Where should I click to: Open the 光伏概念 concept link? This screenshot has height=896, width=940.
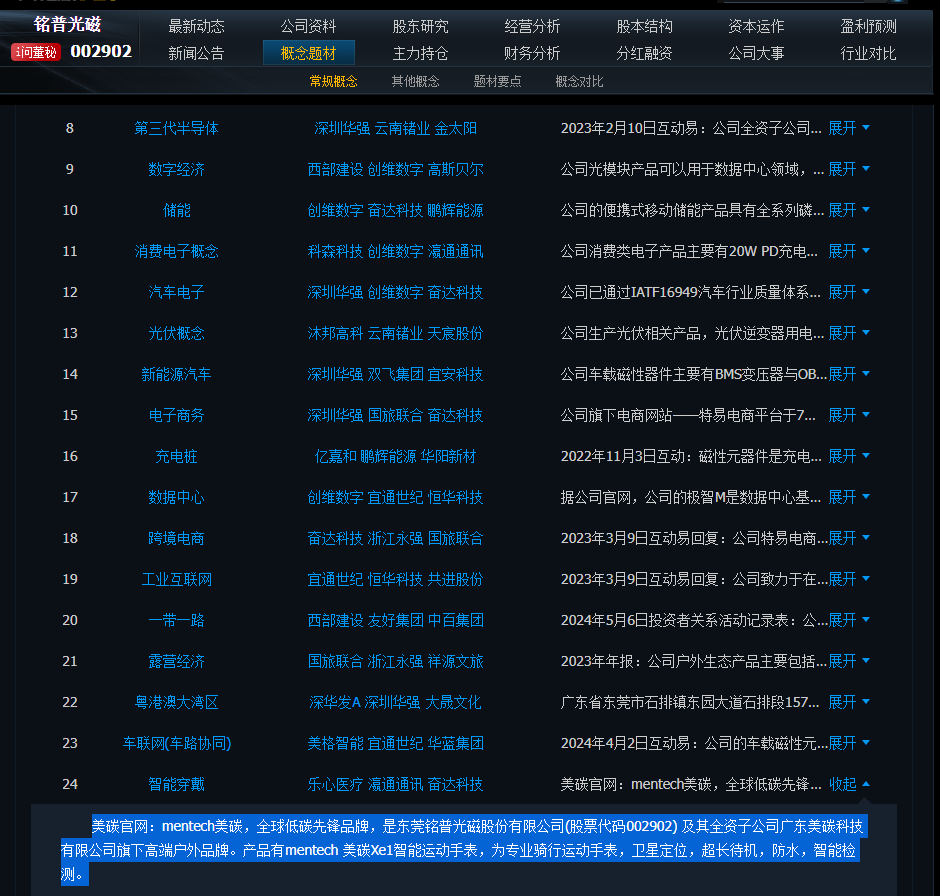[176, 333]
